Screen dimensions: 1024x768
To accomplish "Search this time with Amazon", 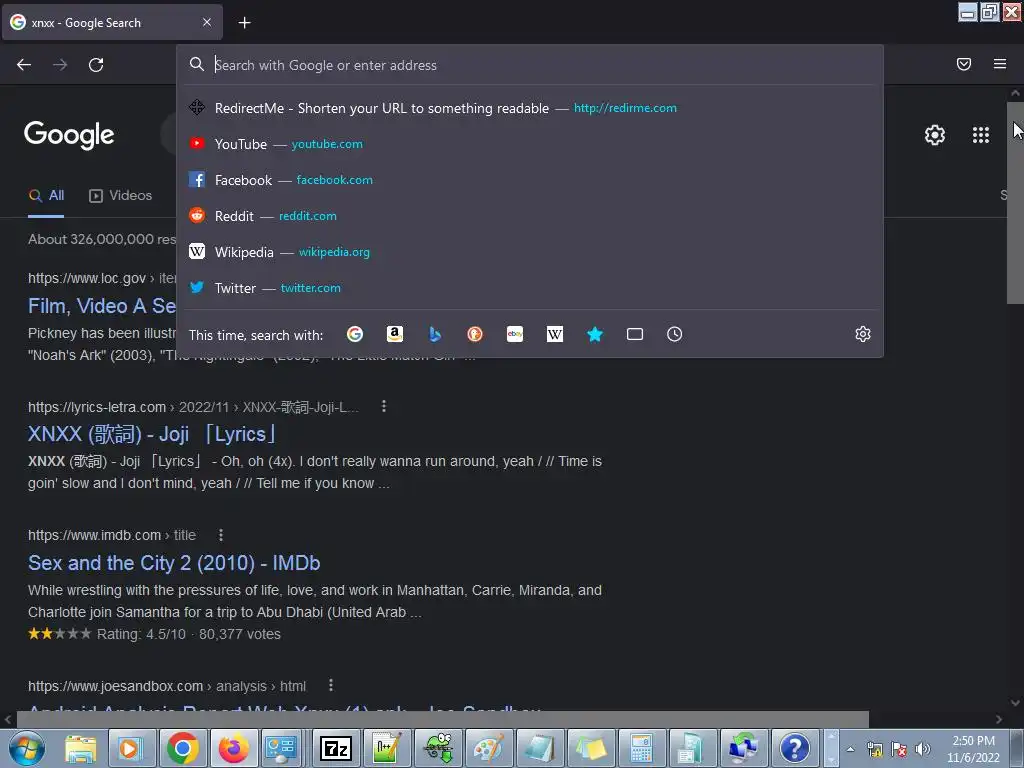I will [394, 334].
